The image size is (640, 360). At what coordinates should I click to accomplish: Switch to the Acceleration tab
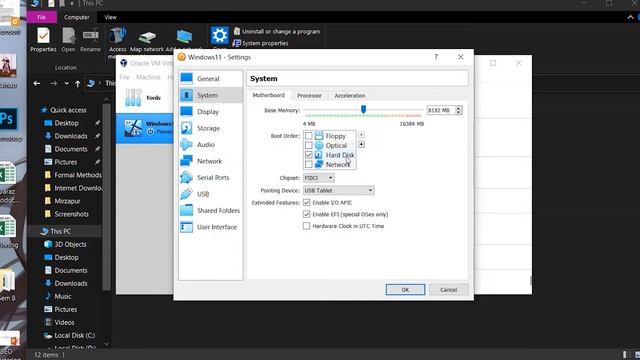tap(350, 96)
